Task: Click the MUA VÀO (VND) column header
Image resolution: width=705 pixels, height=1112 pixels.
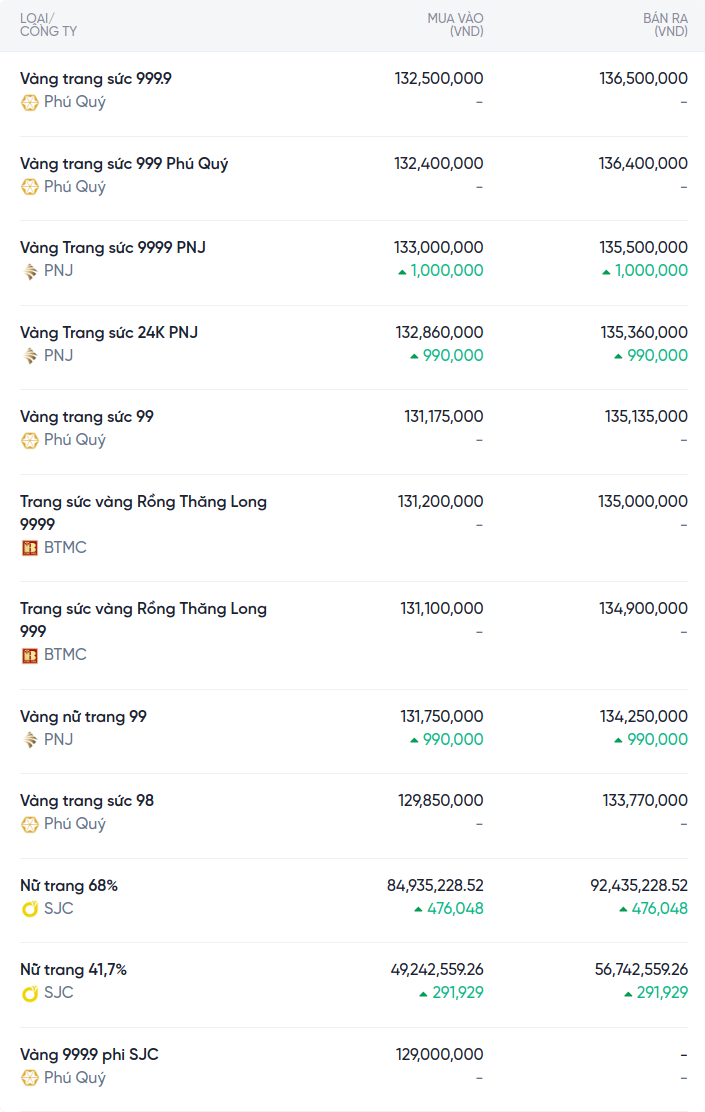Action: pos(455,25)
